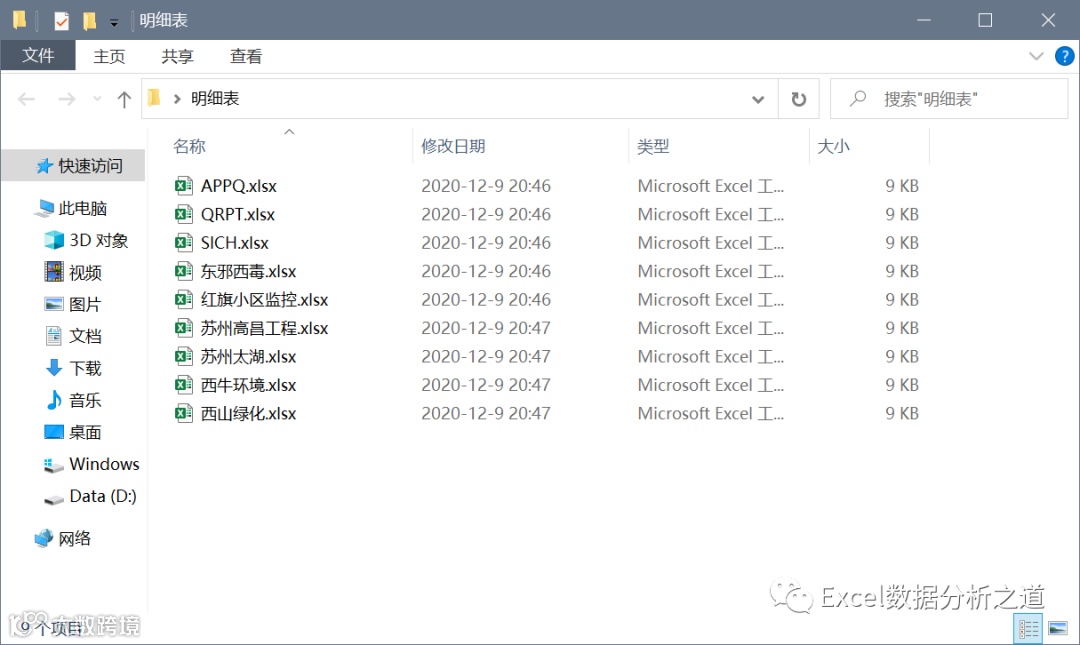The image size is (1080, 645).
Task: Select the SICH.xlsx Excel file icon
Action: point(183,243)
